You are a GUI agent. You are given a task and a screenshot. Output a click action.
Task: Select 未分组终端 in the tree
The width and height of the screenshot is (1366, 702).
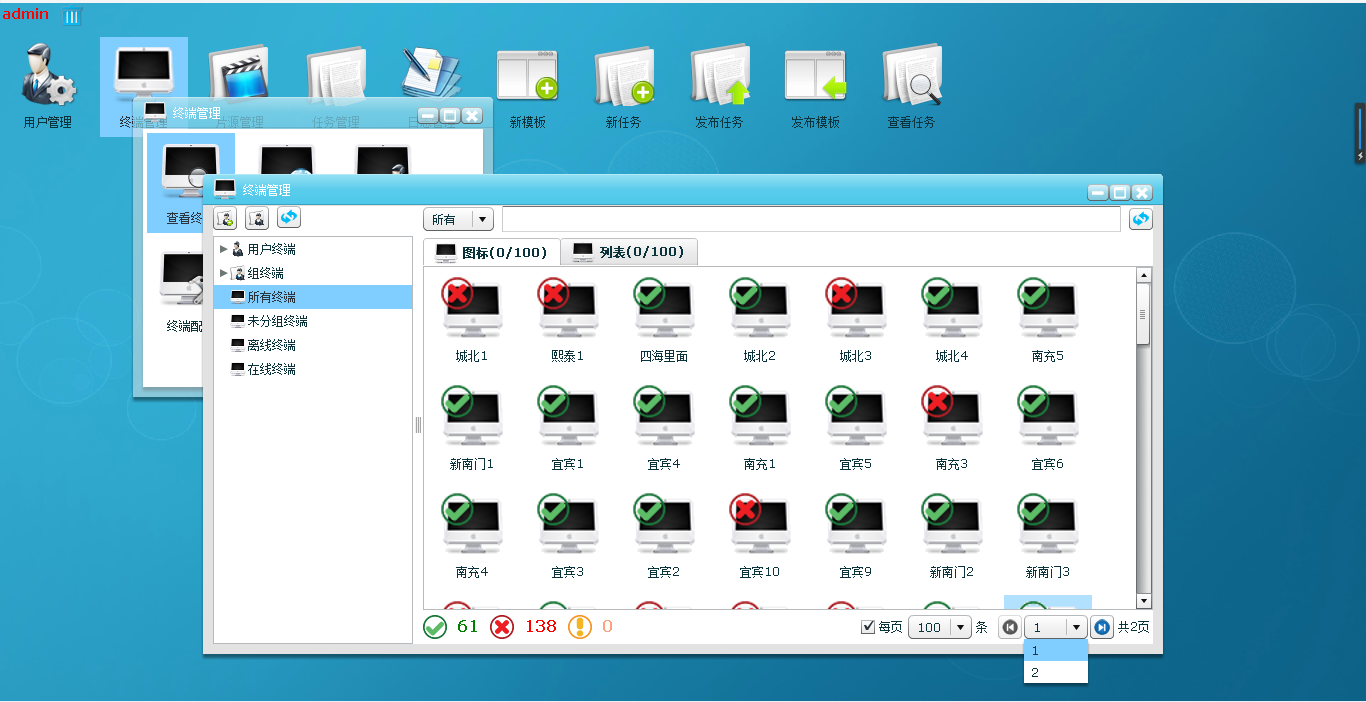313,321
